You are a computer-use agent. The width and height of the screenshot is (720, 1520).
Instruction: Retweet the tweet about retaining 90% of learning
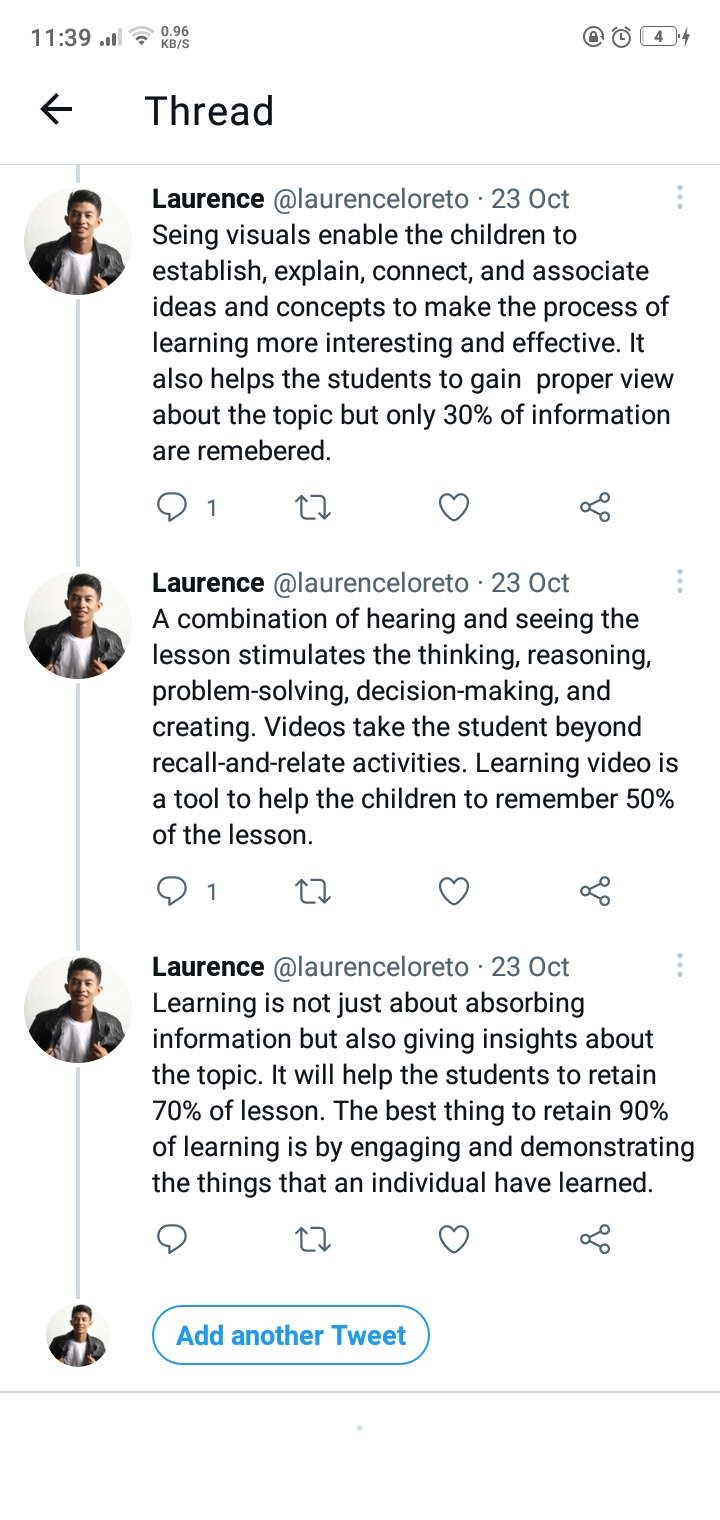point(314,1240)
